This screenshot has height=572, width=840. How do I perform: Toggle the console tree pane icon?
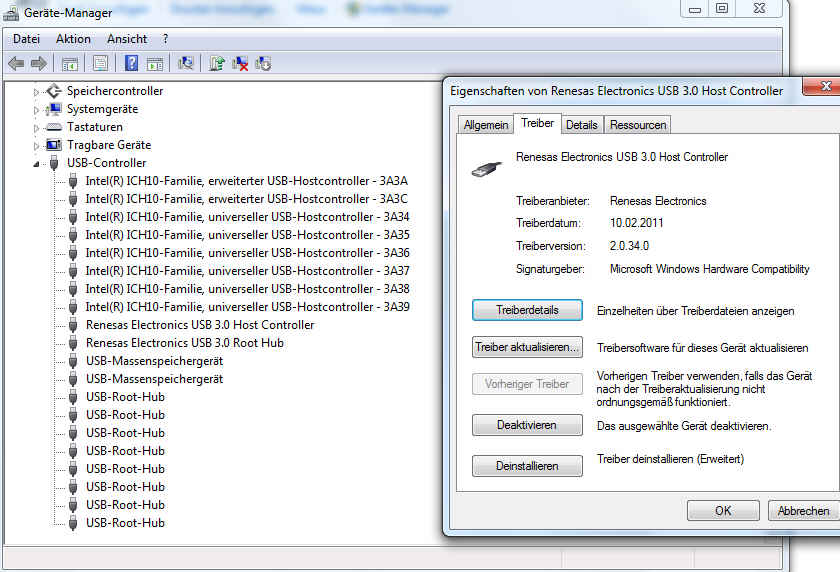(x=70, y=64)
